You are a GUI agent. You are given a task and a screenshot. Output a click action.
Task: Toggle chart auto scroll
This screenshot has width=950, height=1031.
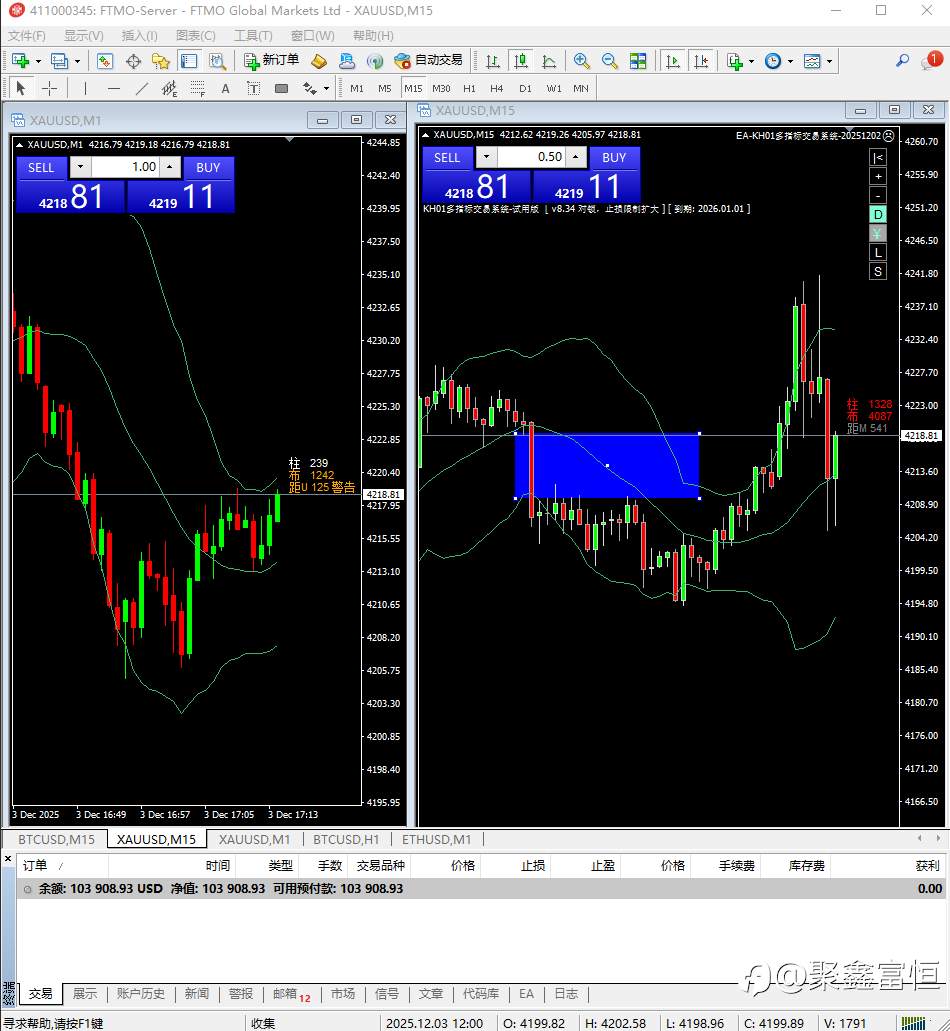(x=673, y=61)
